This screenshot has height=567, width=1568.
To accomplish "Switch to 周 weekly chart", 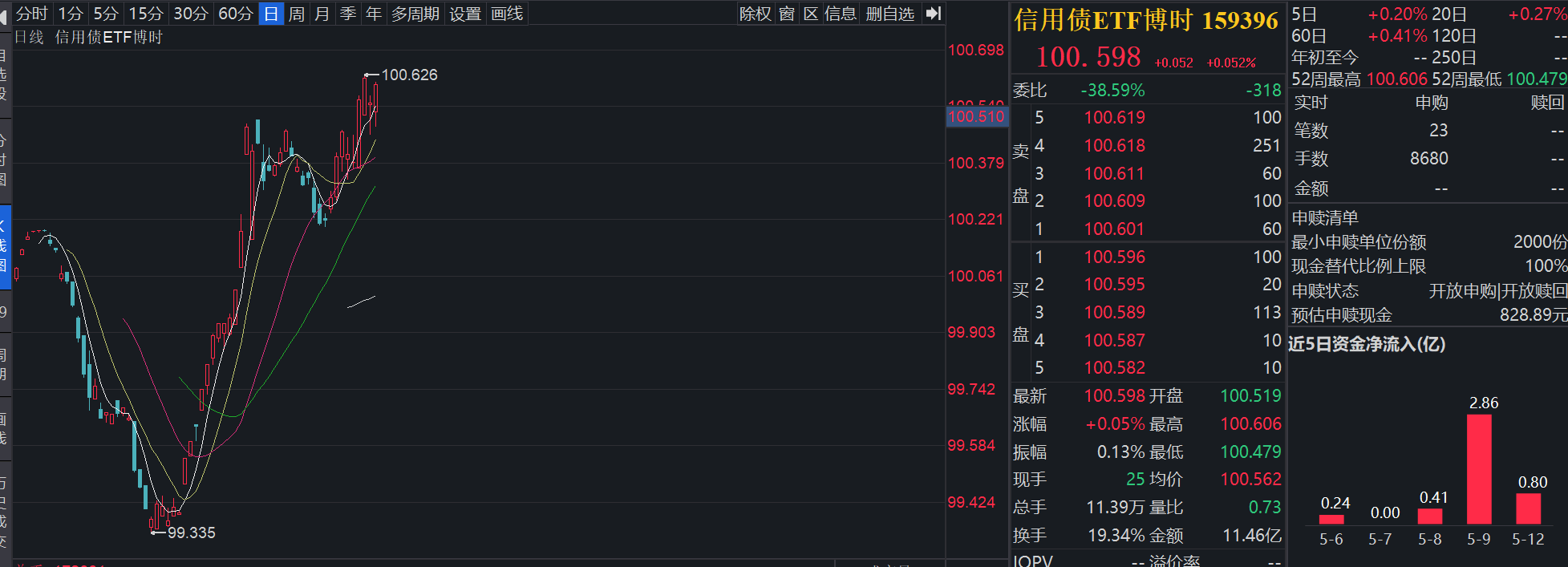I will 297,14.
